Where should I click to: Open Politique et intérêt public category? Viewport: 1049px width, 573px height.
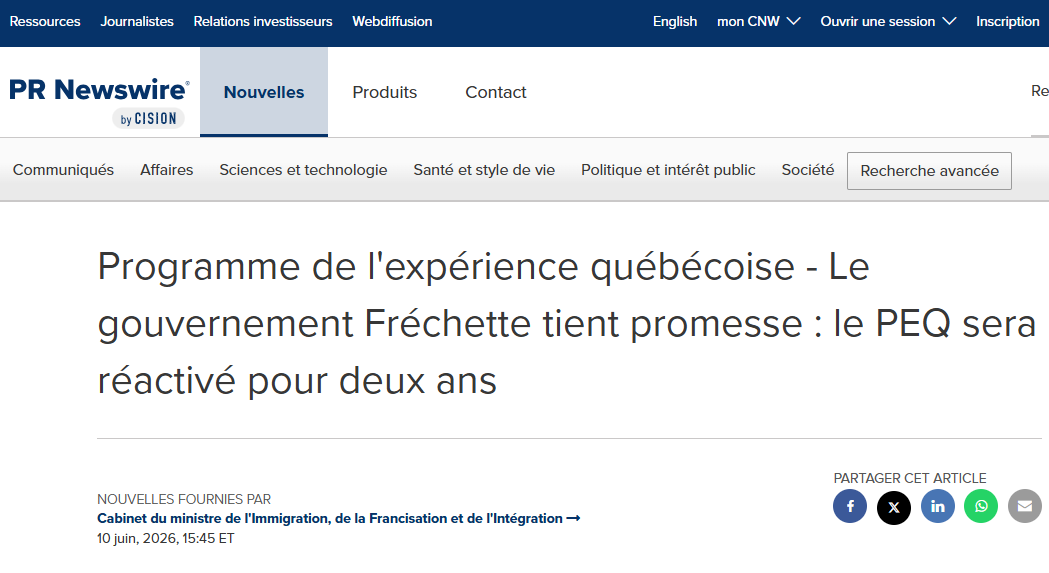668,170
